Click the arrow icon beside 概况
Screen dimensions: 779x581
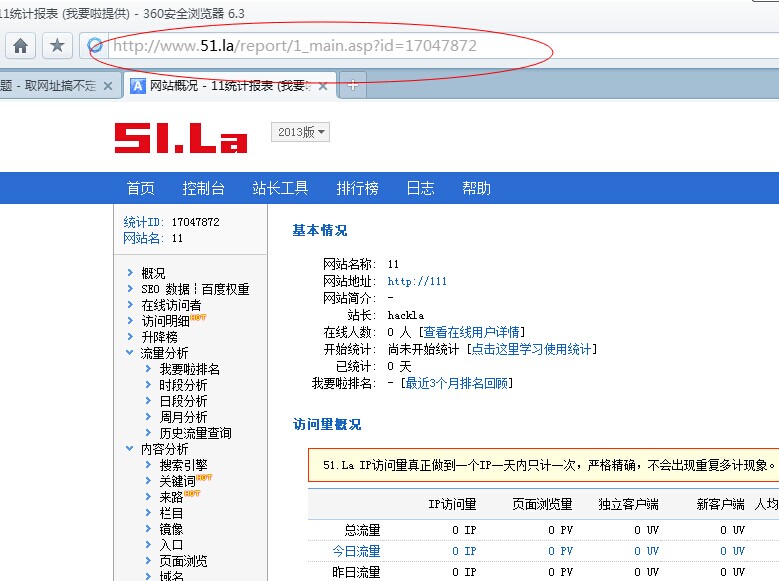130,272
